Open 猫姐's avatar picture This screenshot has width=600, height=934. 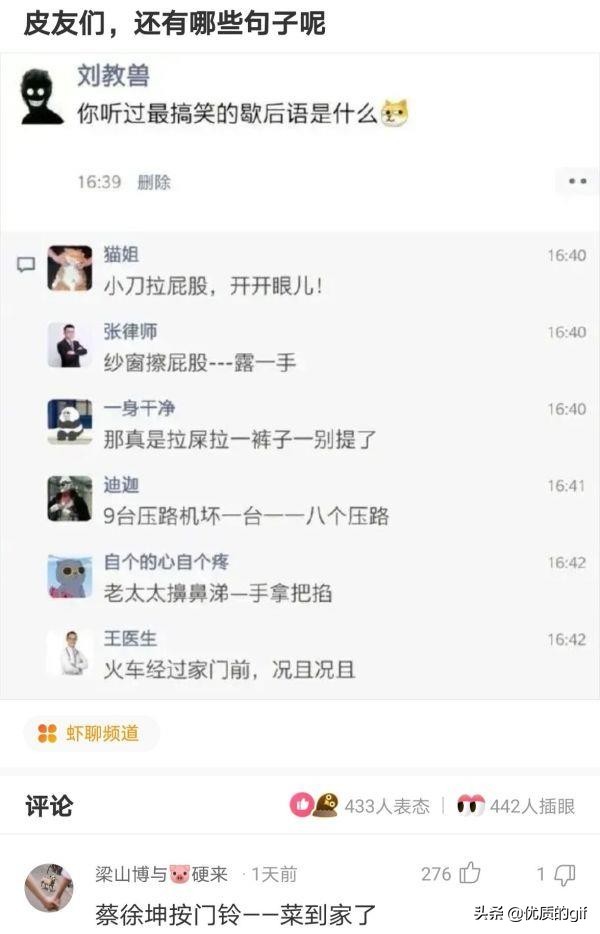(x=70, y=268)
